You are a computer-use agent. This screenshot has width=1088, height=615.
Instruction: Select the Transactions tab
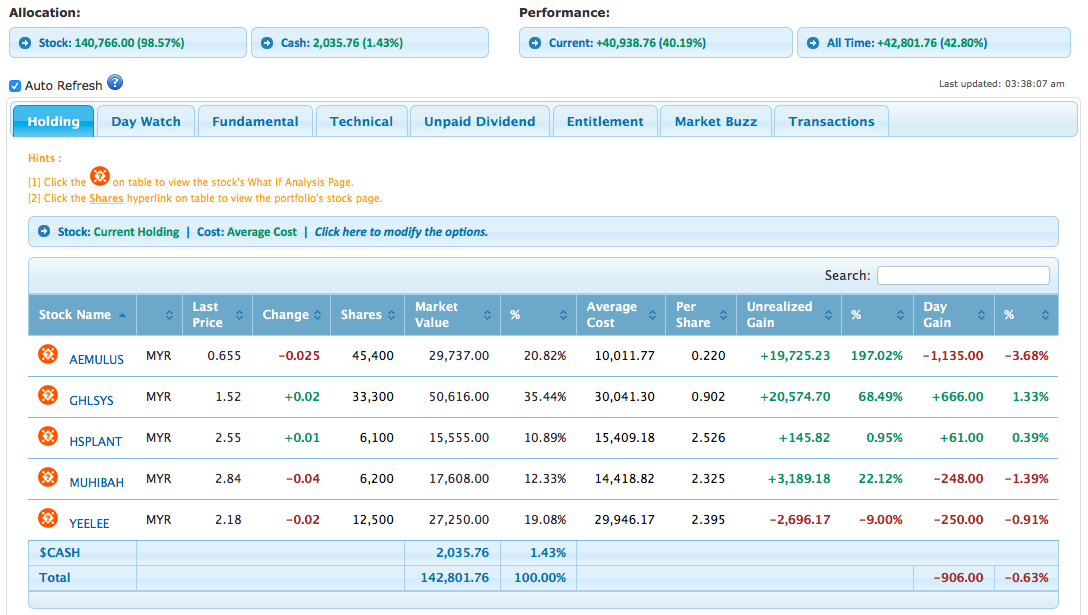(x=831, y=122)
